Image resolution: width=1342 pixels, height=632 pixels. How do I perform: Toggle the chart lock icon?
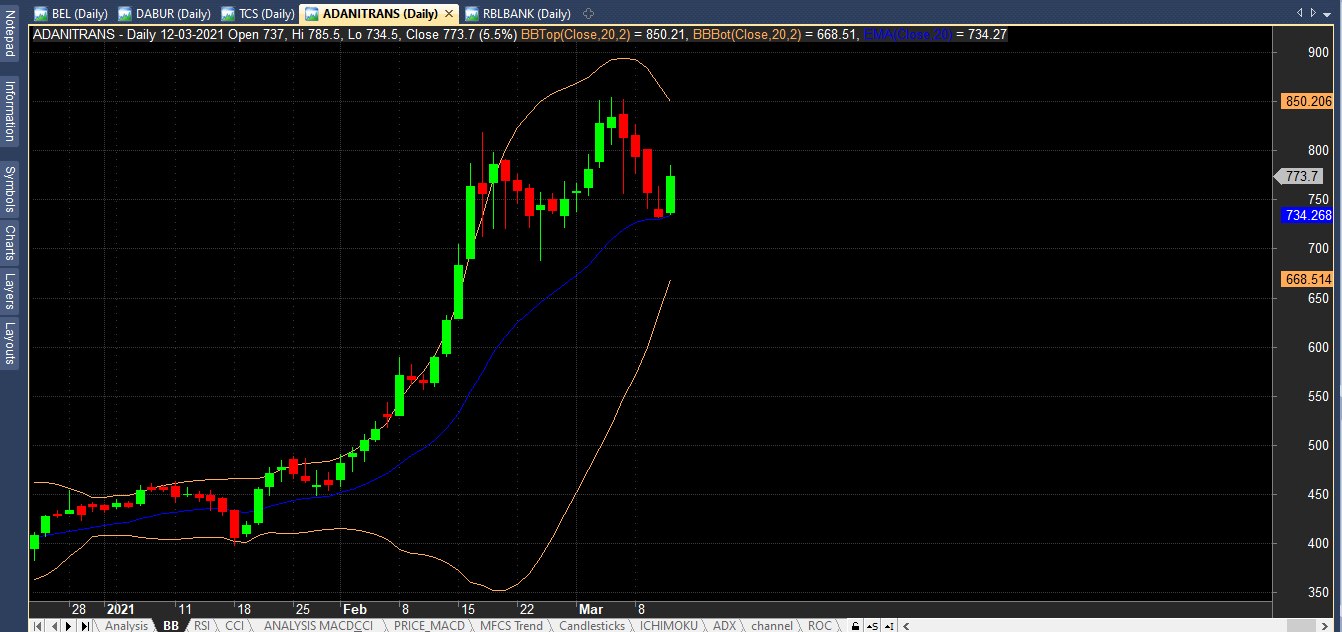coord(855,626)
